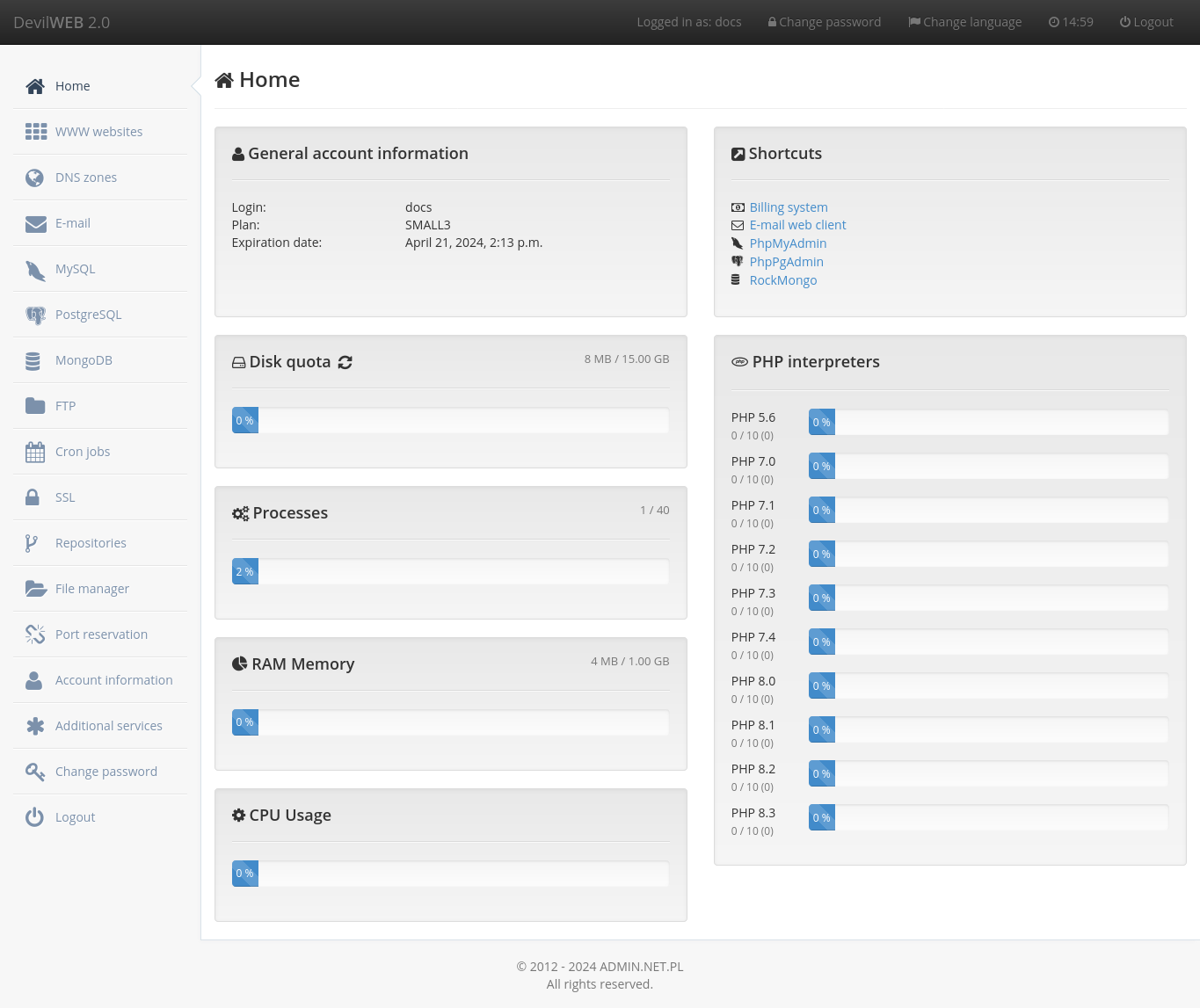Click the Processes usage progress bar
Viewport: 1200px width, 1008px height.
click(x=450, y=572)
